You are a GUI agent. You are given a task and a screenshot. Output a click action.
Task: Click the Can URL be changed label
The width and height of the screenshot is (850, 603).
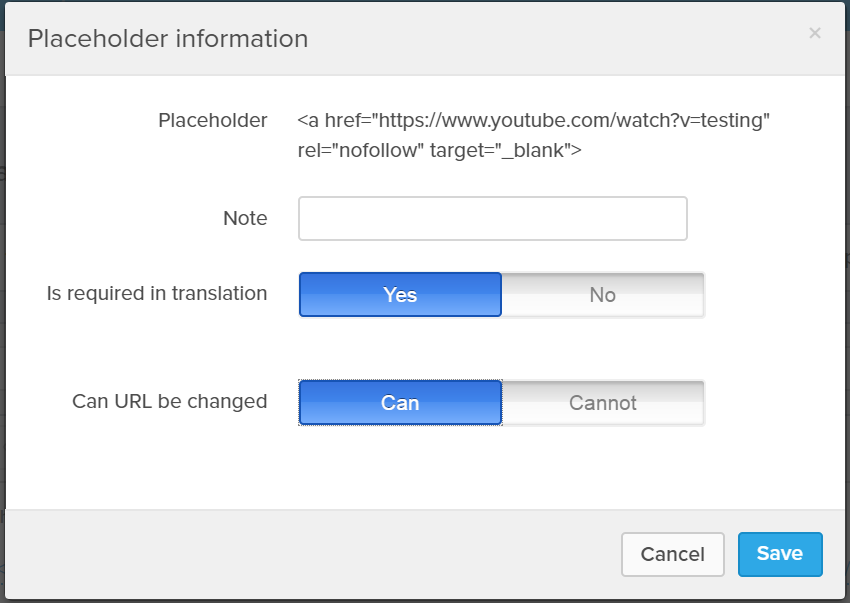coord(170,401)
